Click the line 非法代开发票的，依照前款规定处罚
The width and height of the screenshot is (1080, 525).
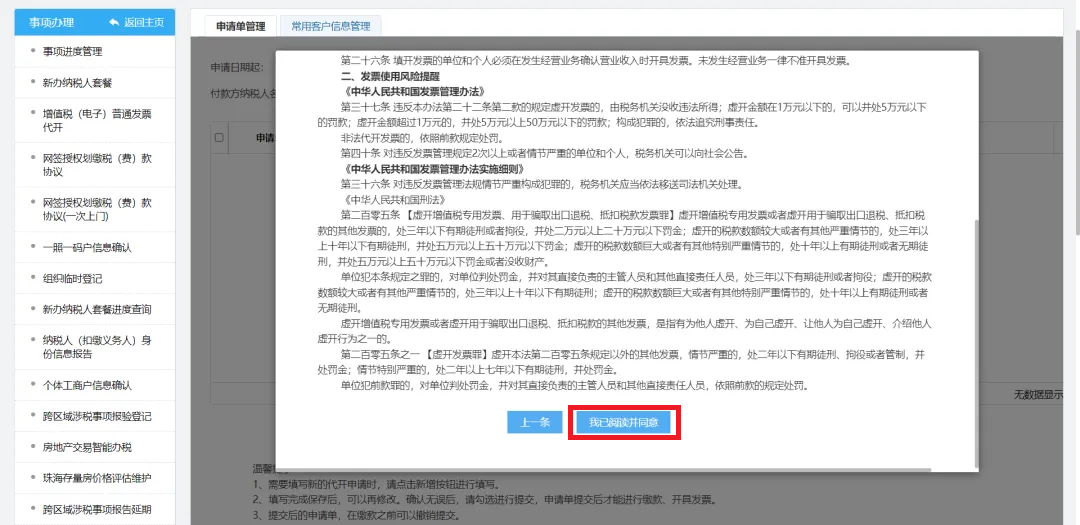[x=422, y=138]
